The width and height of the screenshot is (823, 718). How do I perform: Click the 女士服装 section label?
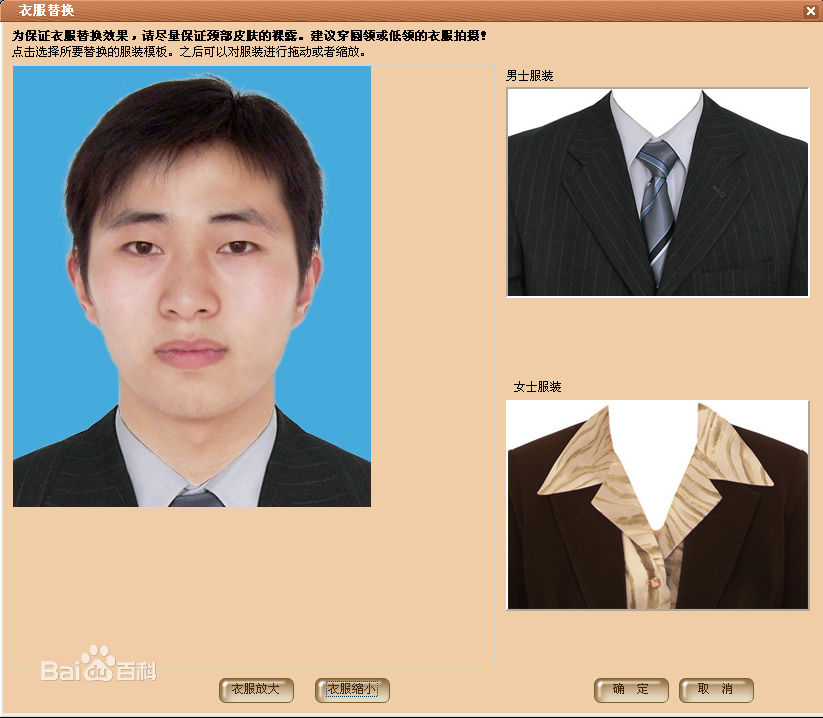tap(537, 387)
